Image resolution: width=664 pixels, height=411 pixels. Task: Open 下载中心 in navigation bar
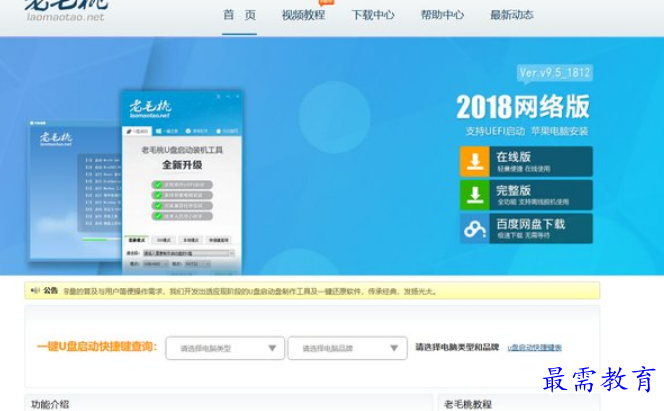(373, 15)
